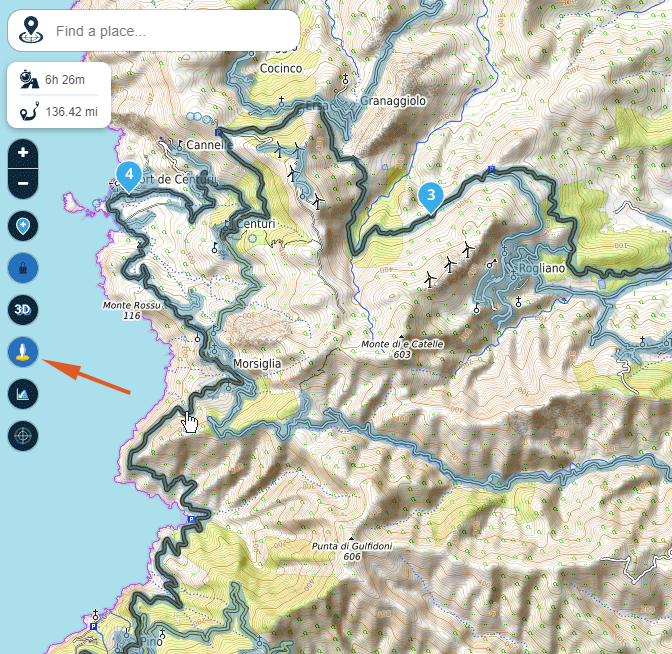672x654 pixels.
Task: Click the Punta di Gulfidoni peak label
Action: pyautogui.click(x=350, y=546)
